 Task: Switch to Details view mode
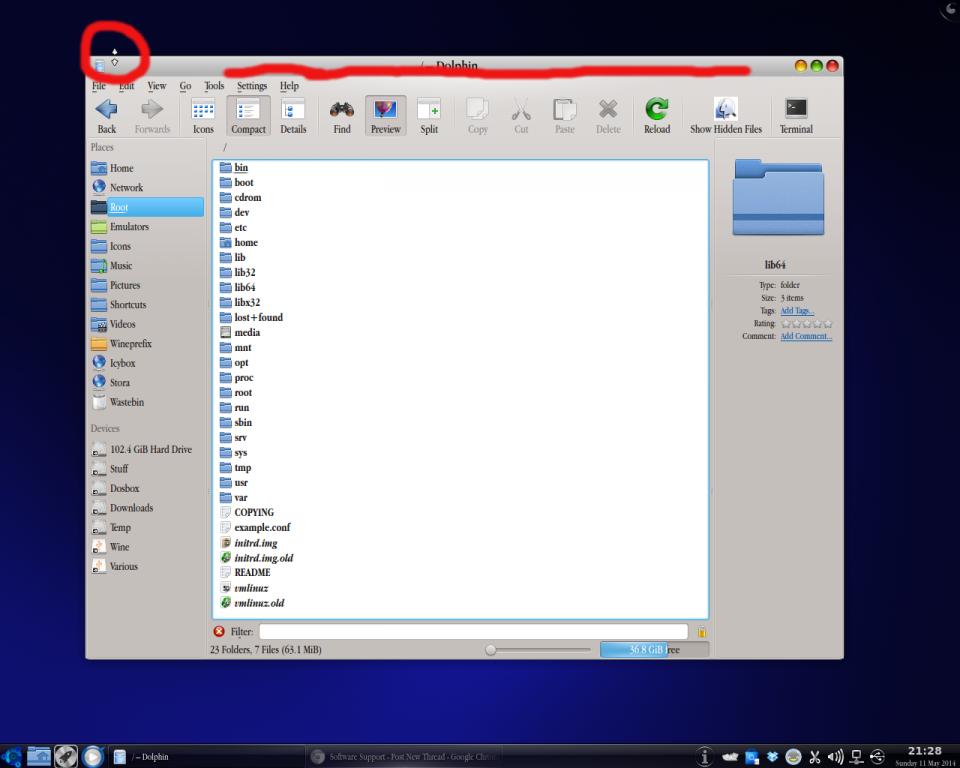click(x=293, y=111)
